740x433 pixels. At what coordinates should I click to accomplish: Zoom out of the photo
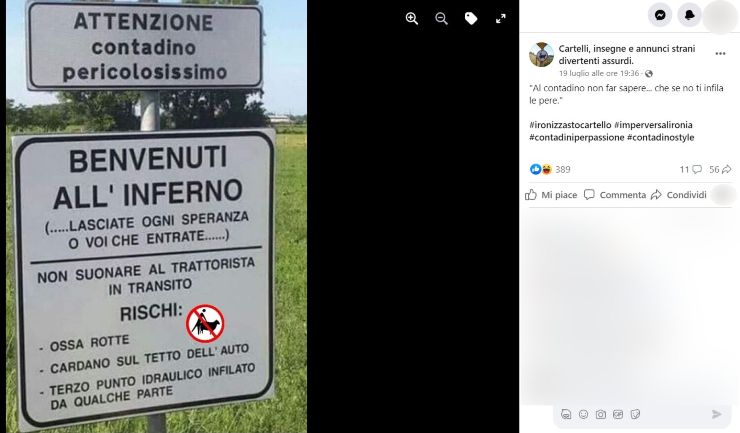point(441,18)
